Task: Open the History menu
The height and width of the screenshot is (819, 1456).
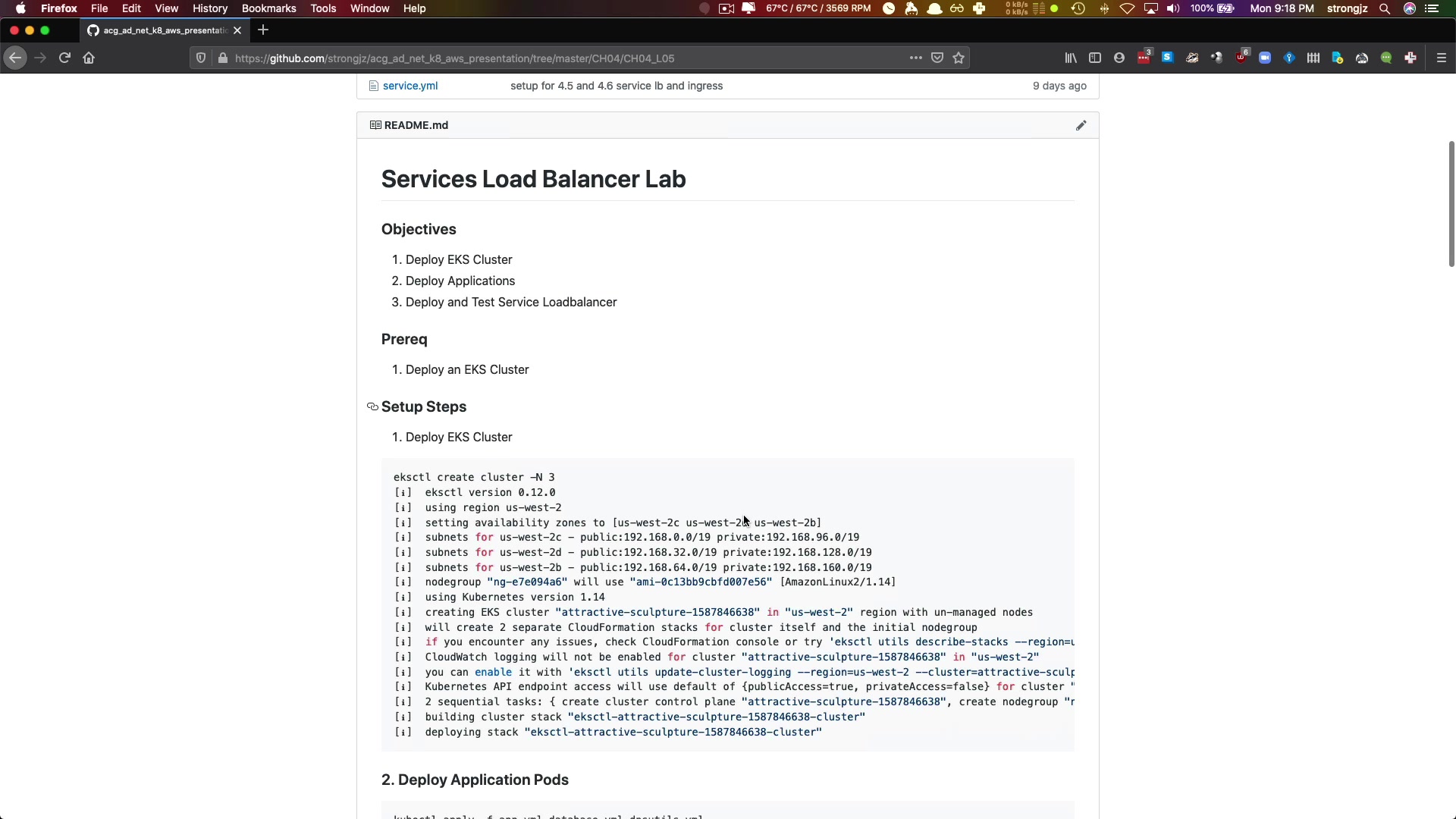Action: 209,8
